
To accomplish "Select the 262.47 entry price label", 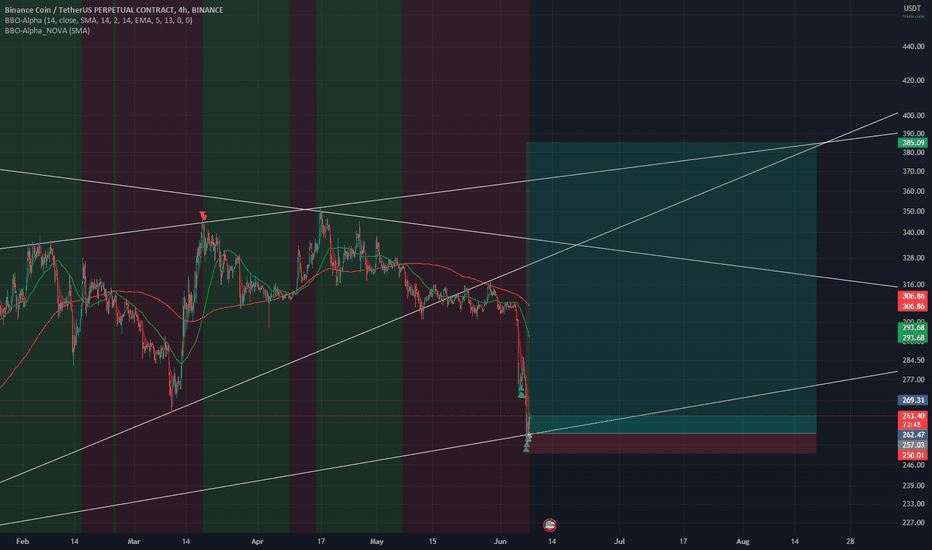I will coord(912,435).
